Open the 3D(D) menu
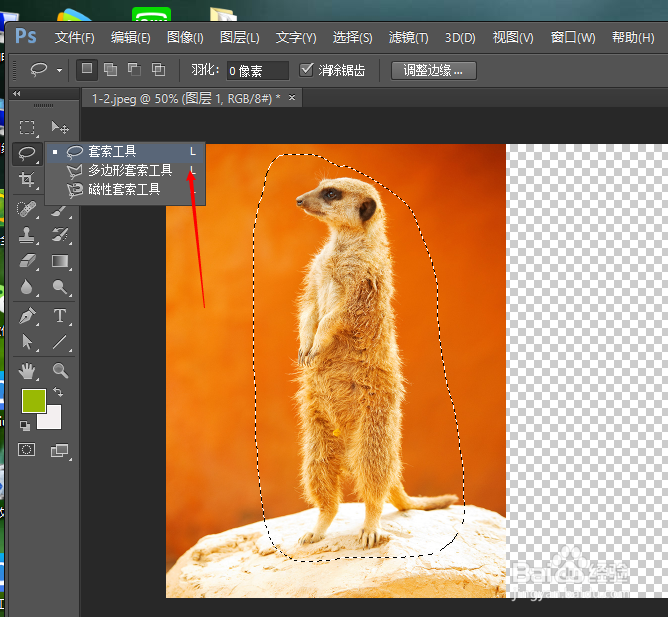The height and width of the screenshot is (617, 668). tap(460, 37)
